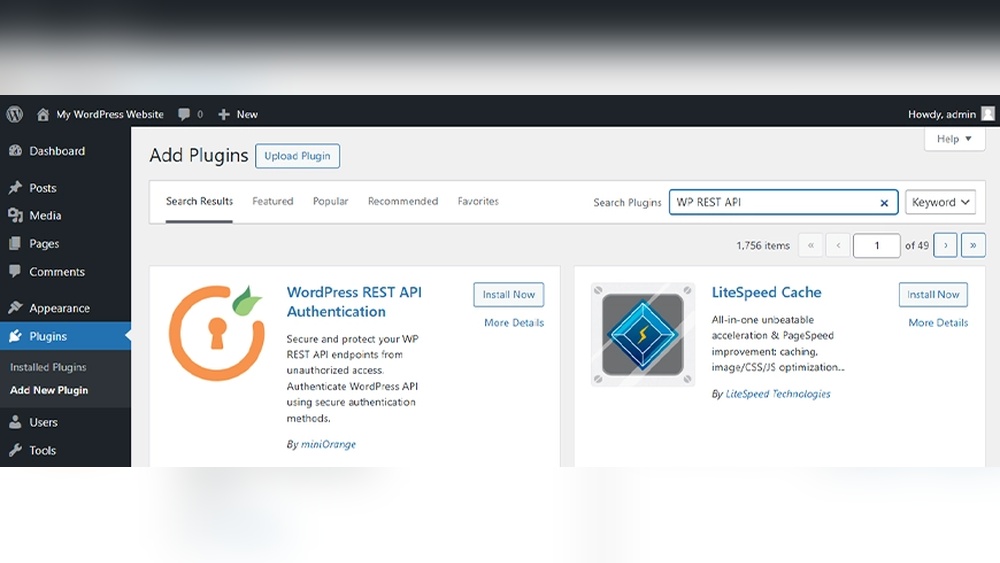Open WordPress REST API Authentication title link
This screenshot has width=1000, height=563.
(354, 302)
